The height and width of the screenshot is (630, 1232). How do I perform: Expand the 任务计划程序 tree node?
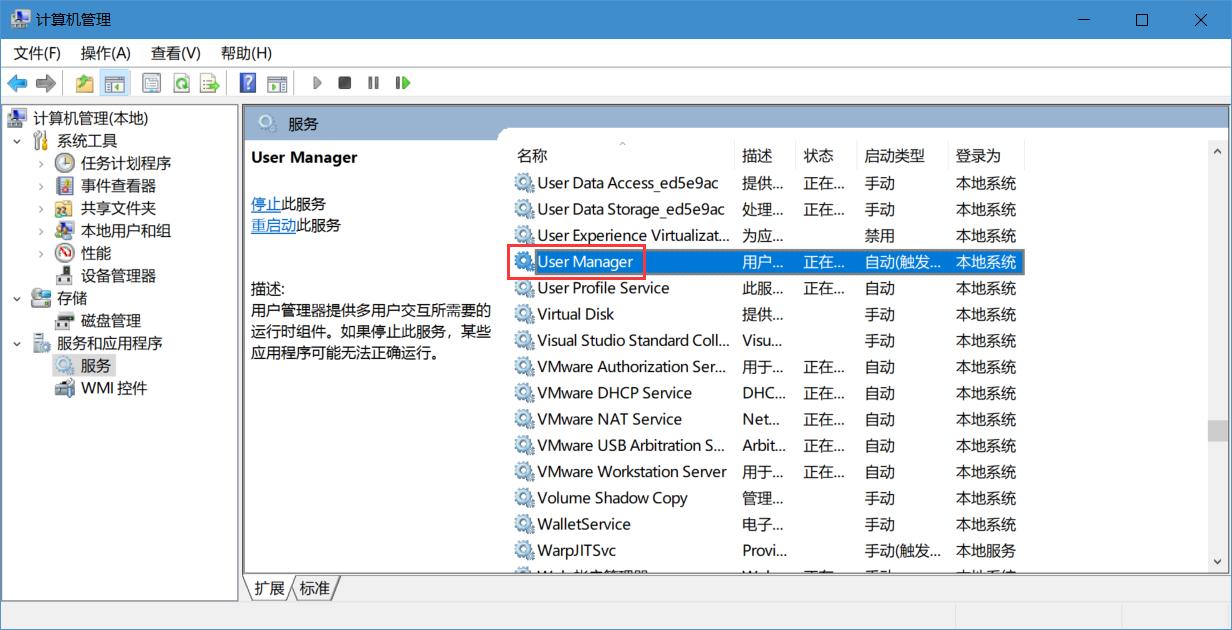(41, 163)
